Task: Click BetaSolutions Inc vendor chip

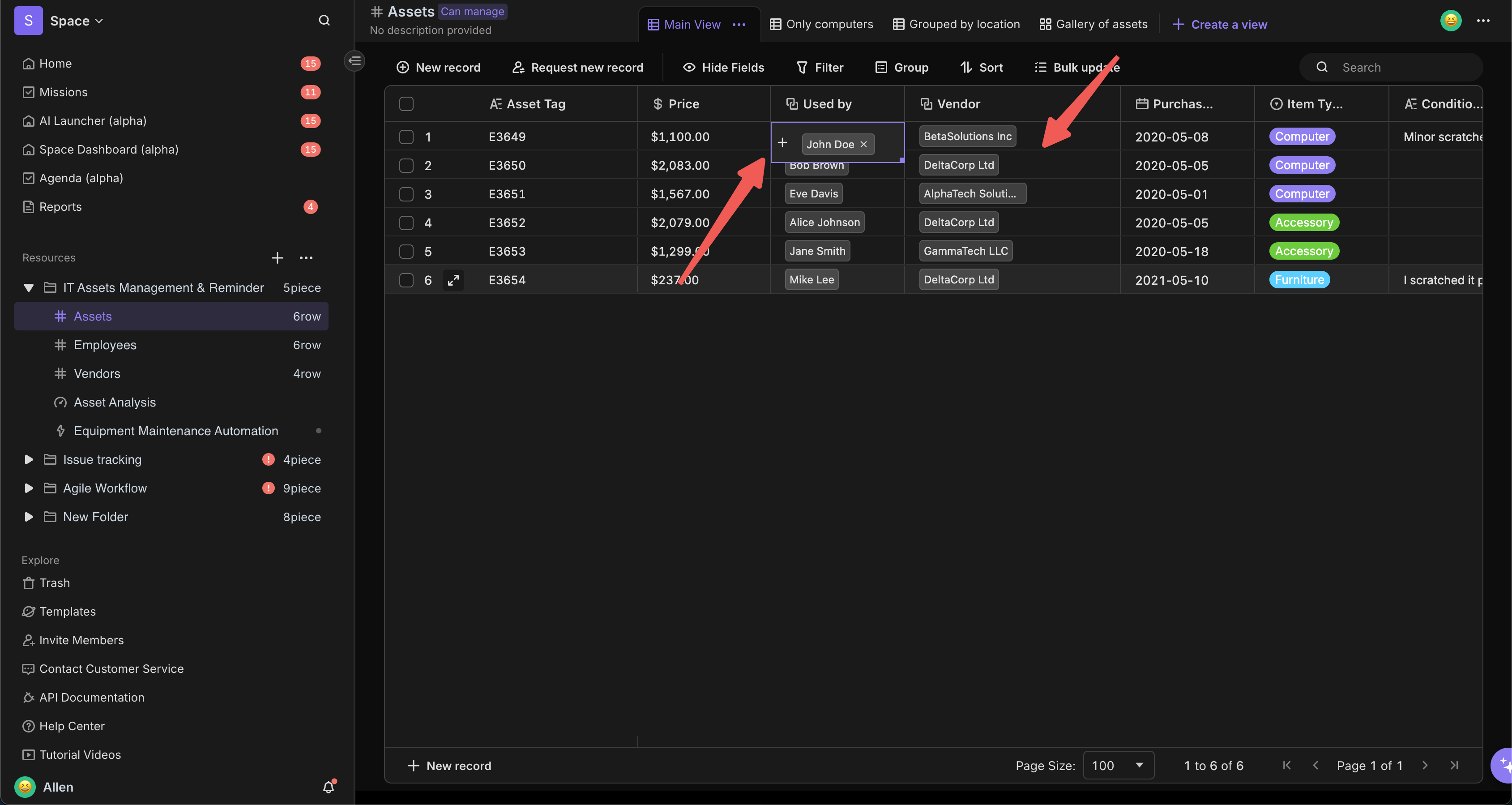Action: [967, 136]
